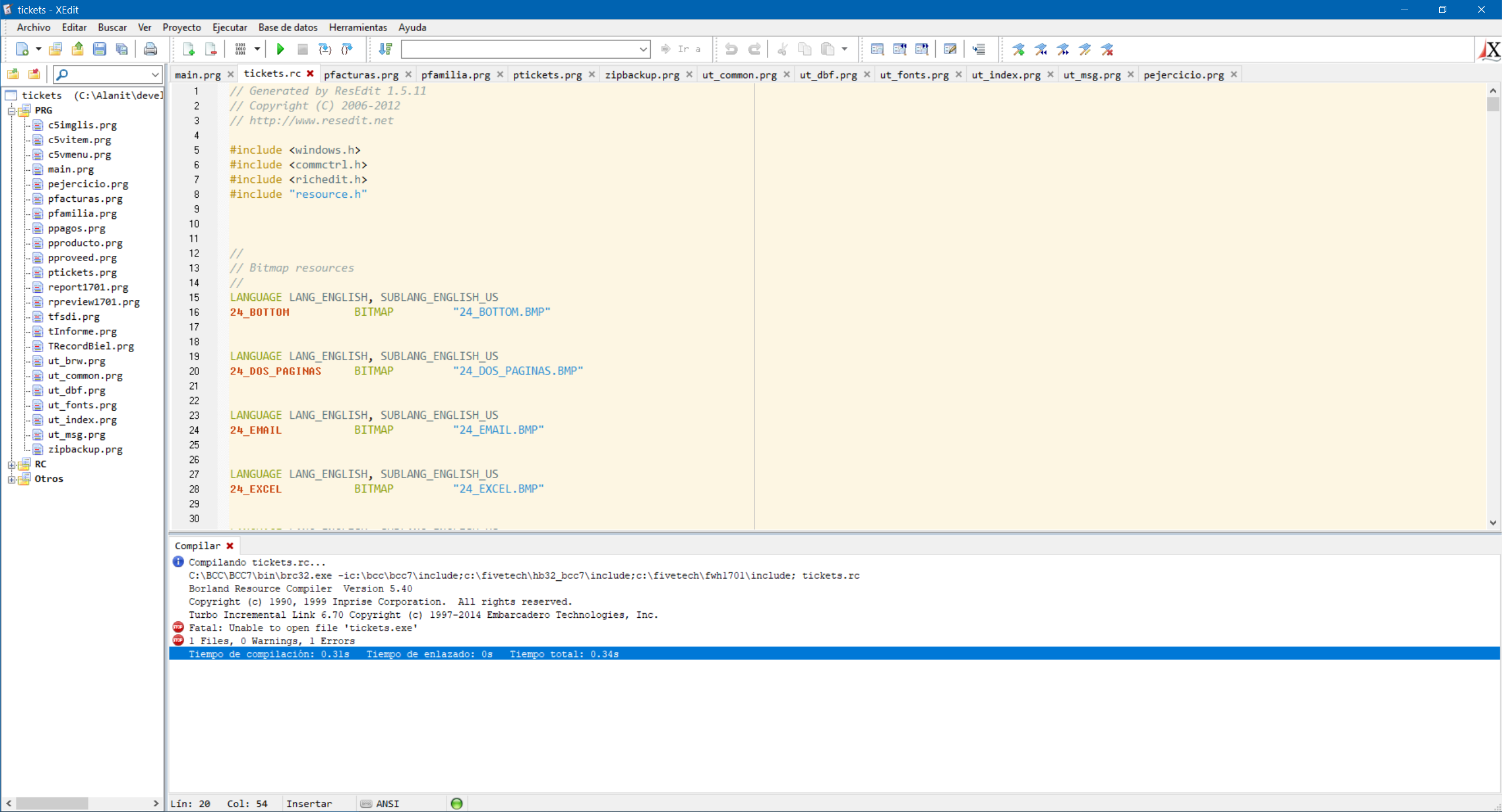Expand the RC folder in project tree
The height and width of the screenshot is (812, 1502).
tap(11, 464)
